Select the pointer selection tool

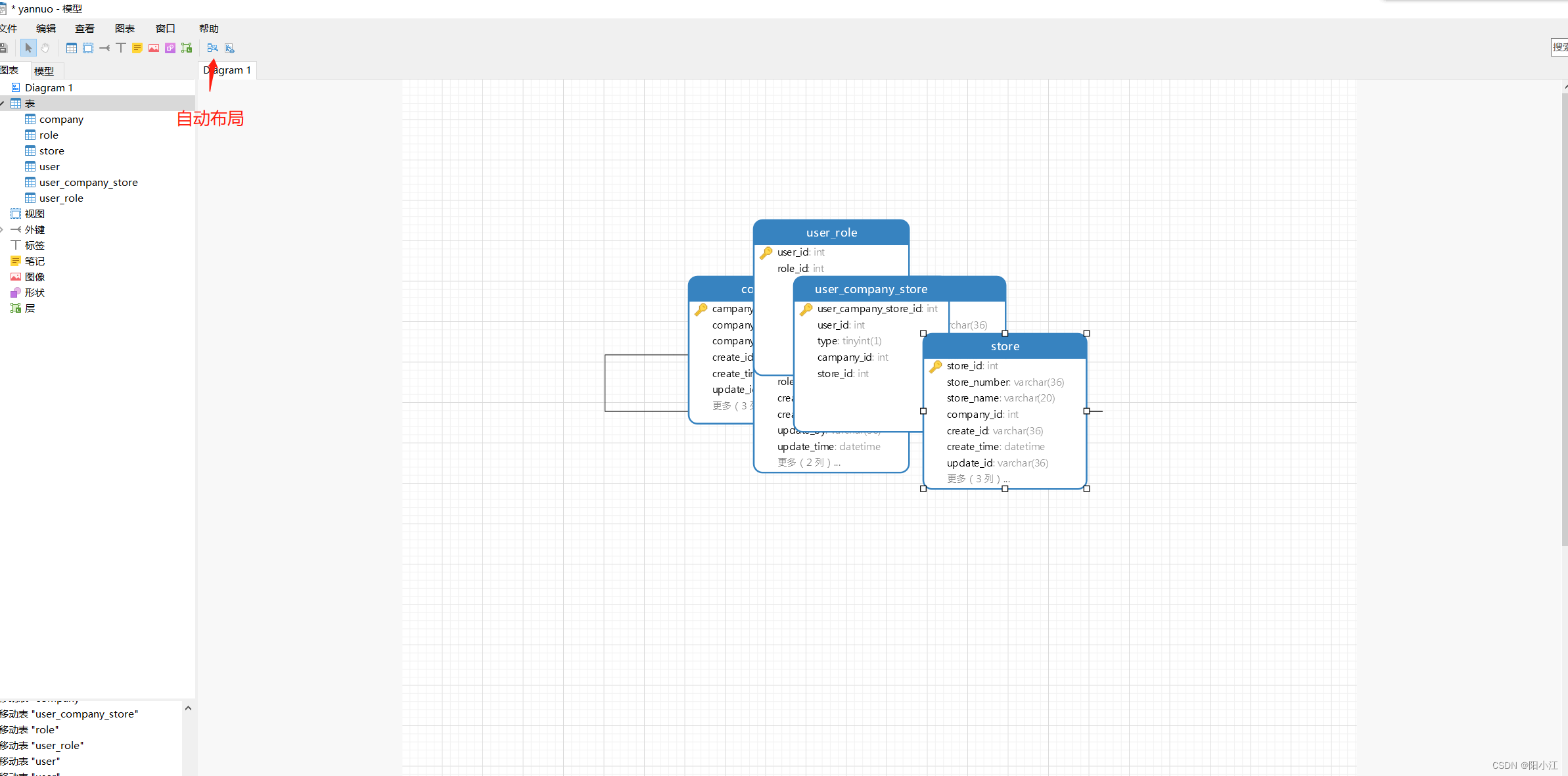click(28, 48)
